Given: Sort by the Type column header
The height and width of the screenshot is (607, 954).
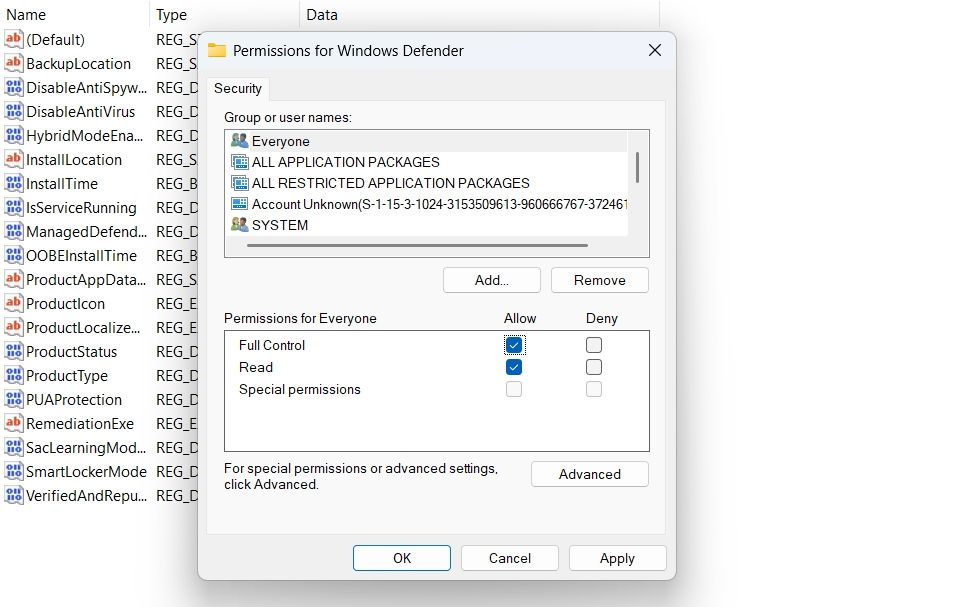Looking at the screenshot, I should [x=172, y=15].
